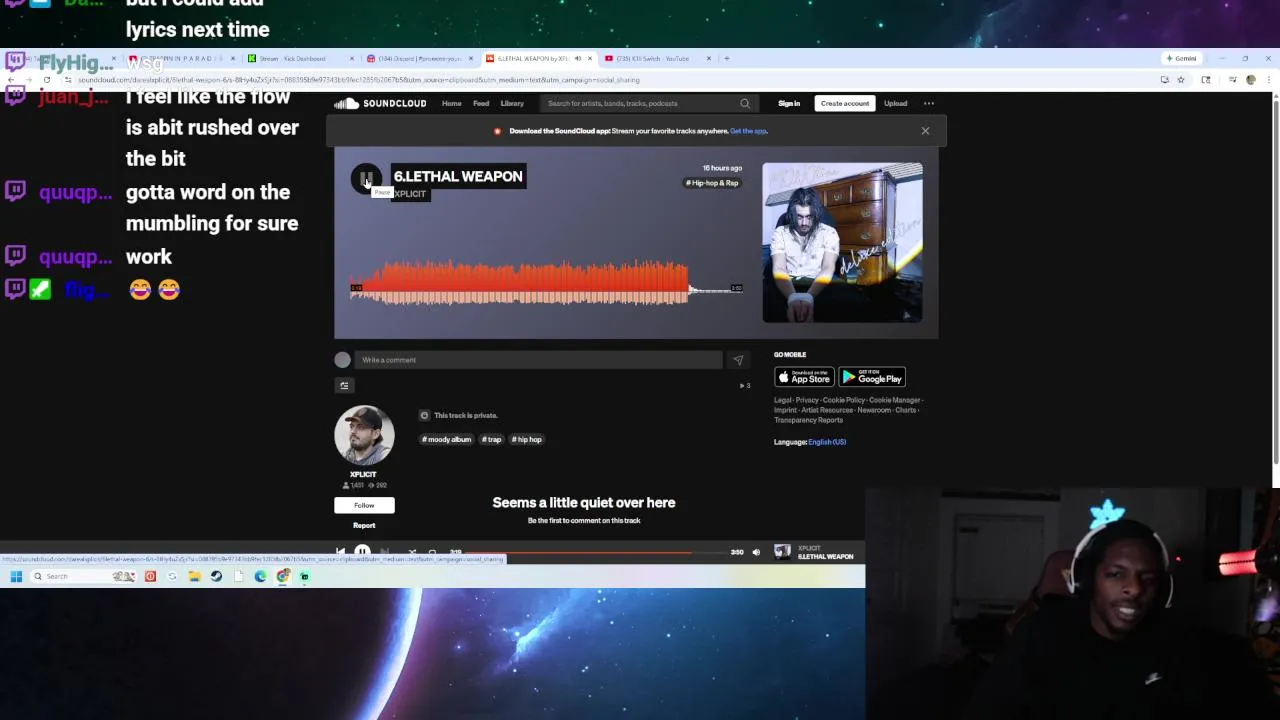Screen dimensions: 1280x720
Task: Open File Explorer from the taskbar
Action: (x=194, y=576)
